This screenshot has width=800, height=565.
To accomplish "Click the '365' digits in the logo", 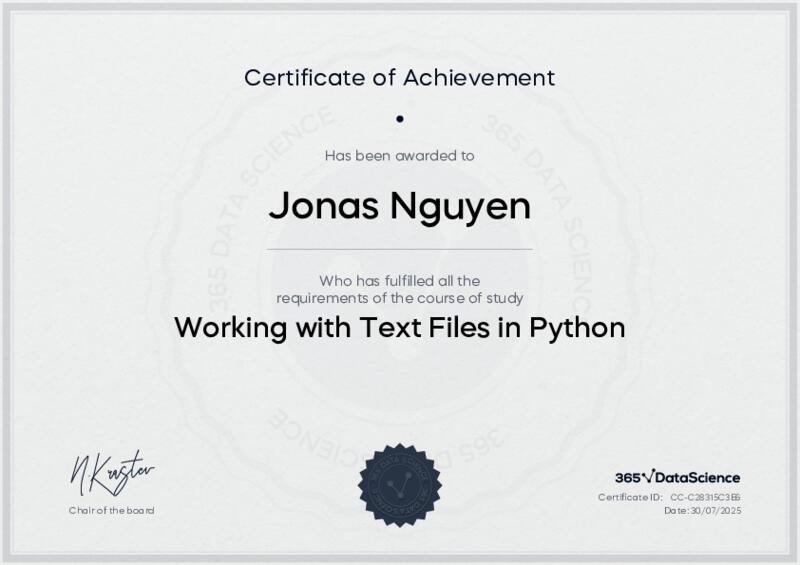I will click(626, 478).
